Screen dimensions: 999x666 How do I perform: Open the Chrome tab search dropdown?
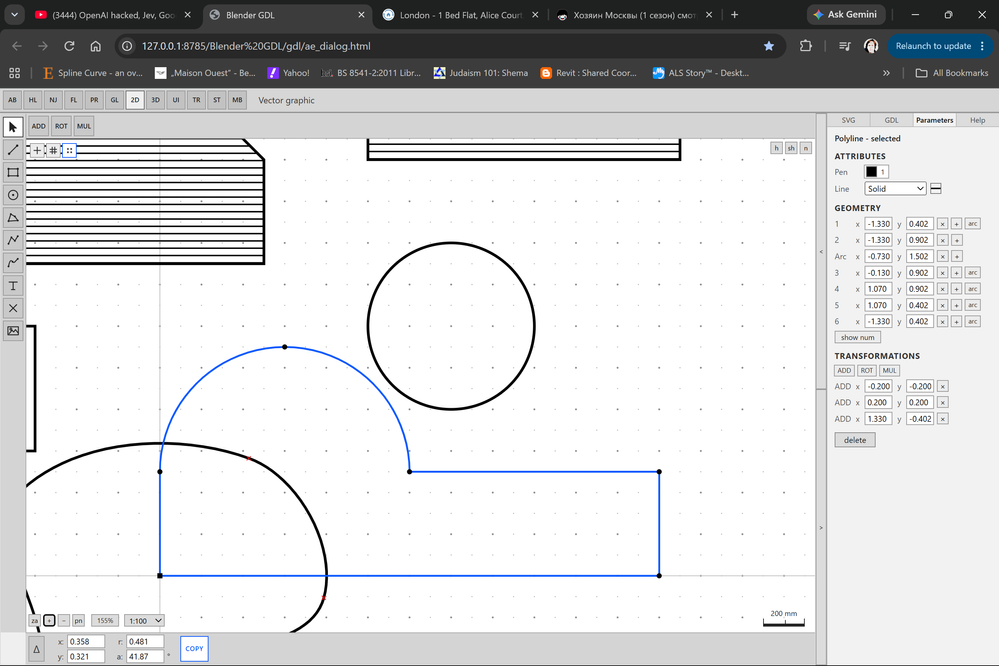click(x=14, y=15)
